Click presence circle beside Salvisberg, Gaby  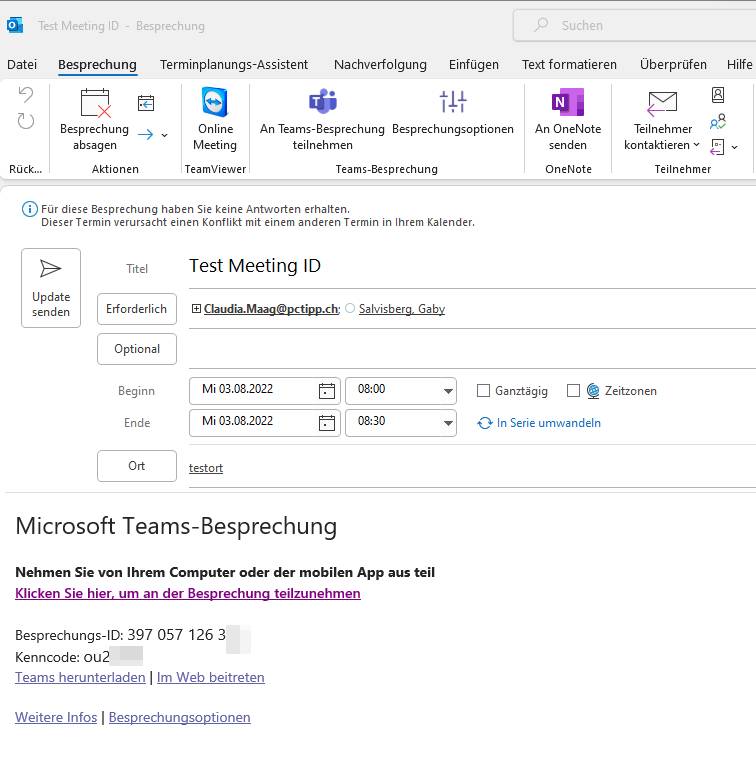pos(350,308)
